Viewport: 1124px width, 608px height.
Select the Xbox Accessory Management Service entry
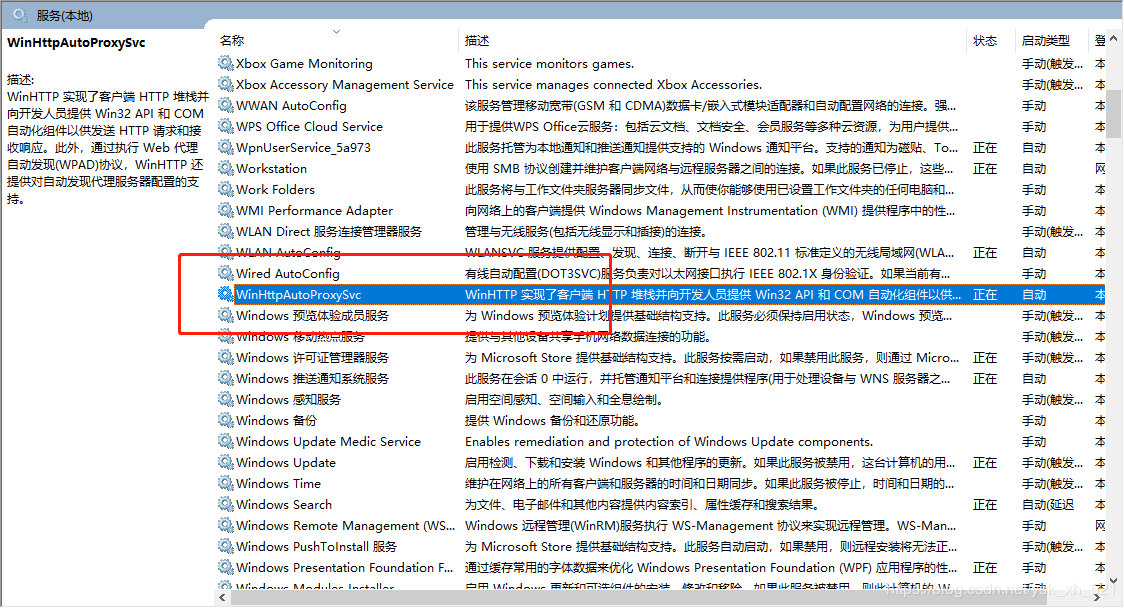345,85
